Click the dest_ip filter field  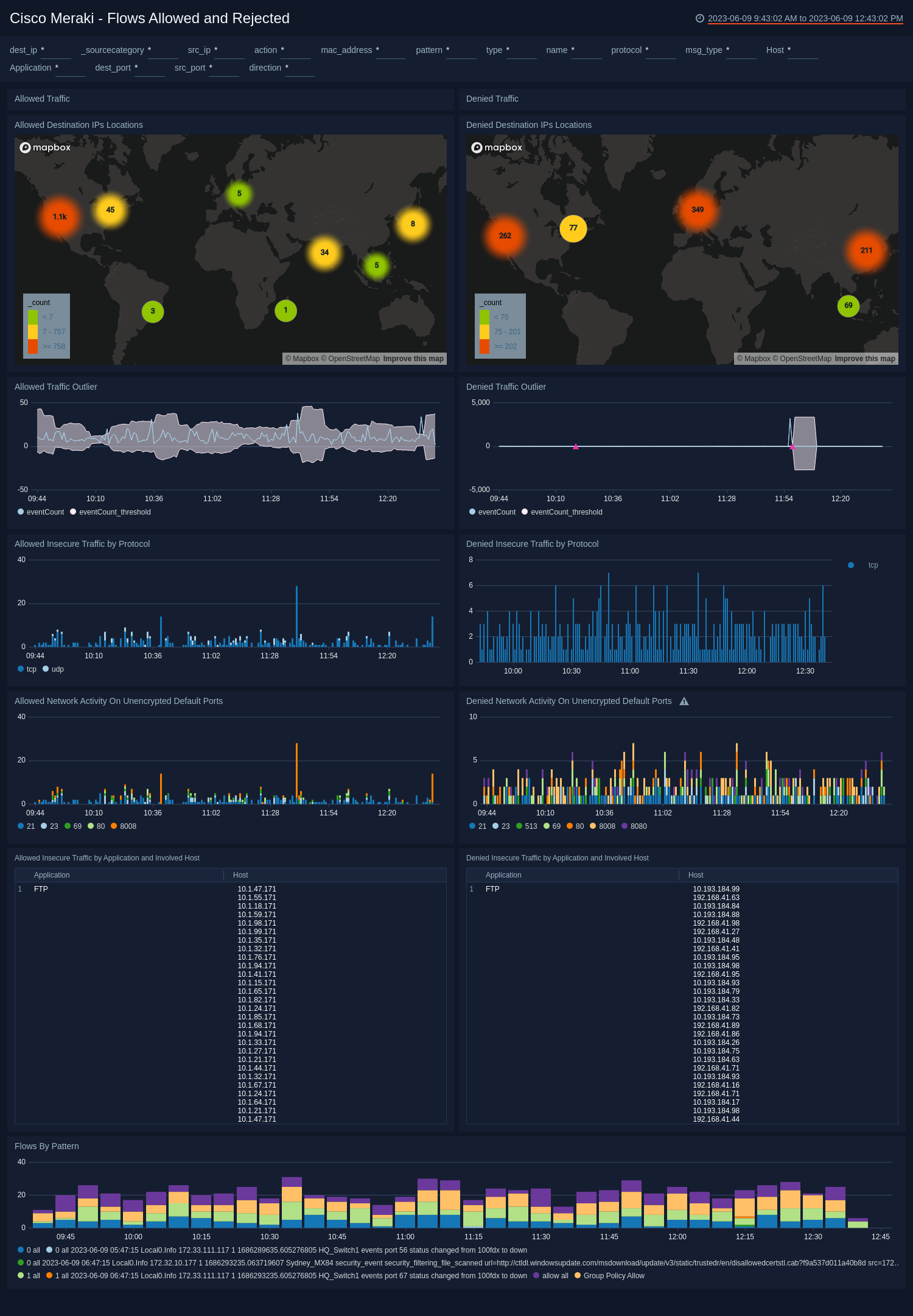click(56, 51)
